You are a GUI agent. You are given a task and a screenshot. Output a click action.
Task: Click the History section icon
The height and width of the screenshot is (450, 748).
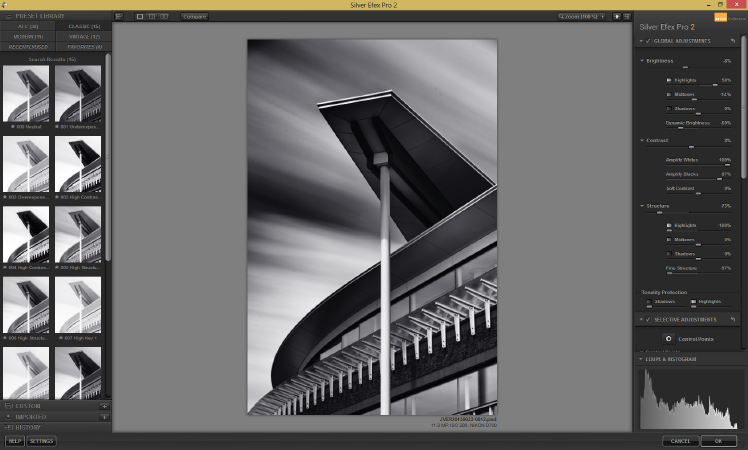(x=8, y=428)
